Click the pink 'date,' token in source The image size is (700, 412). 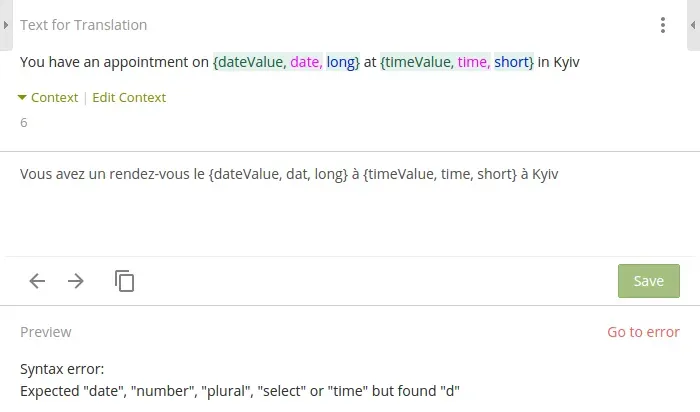tap(306, 62)
